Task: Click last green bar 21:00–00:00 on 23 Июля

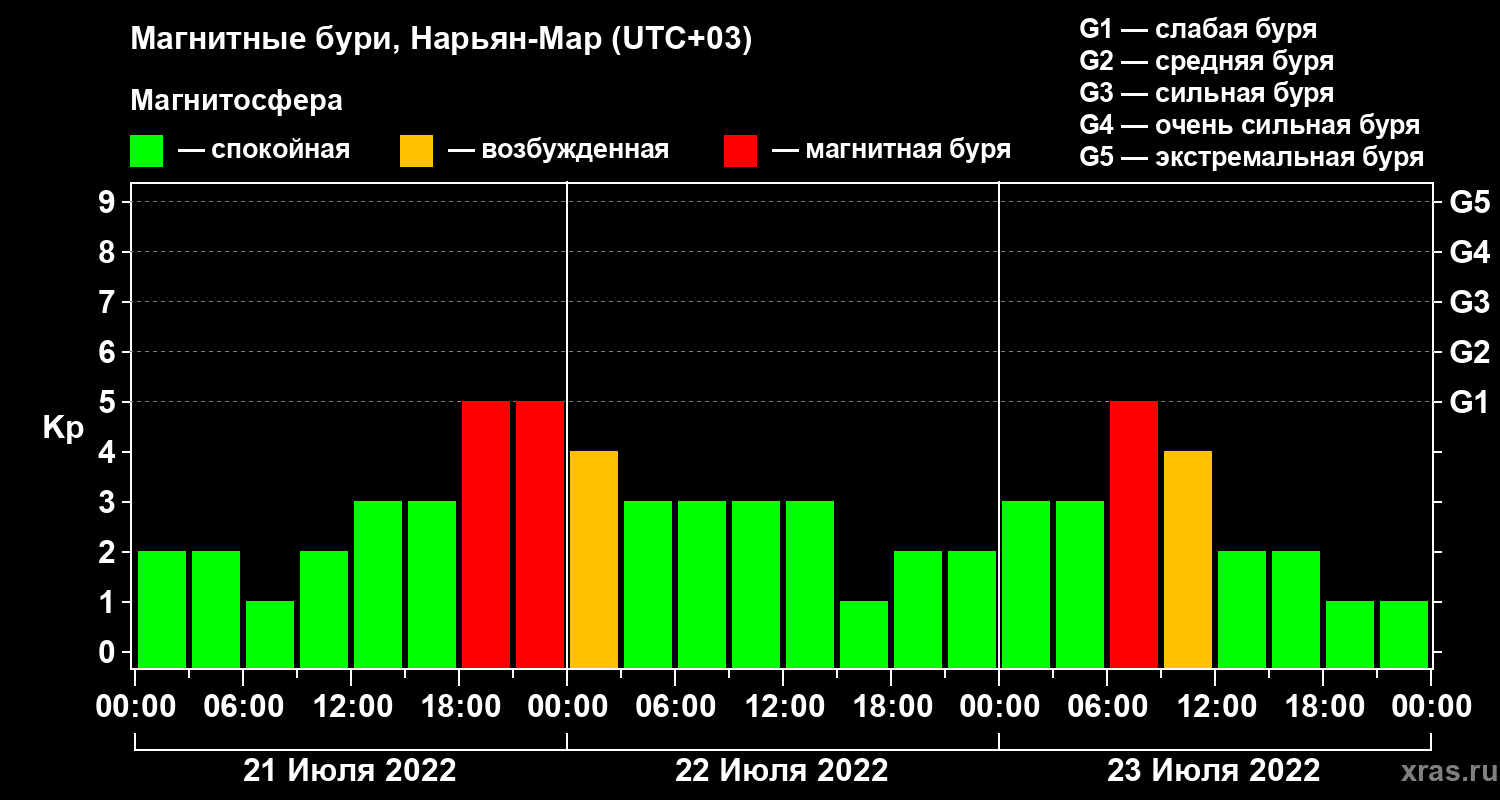Action: (x=1404, y=634)
